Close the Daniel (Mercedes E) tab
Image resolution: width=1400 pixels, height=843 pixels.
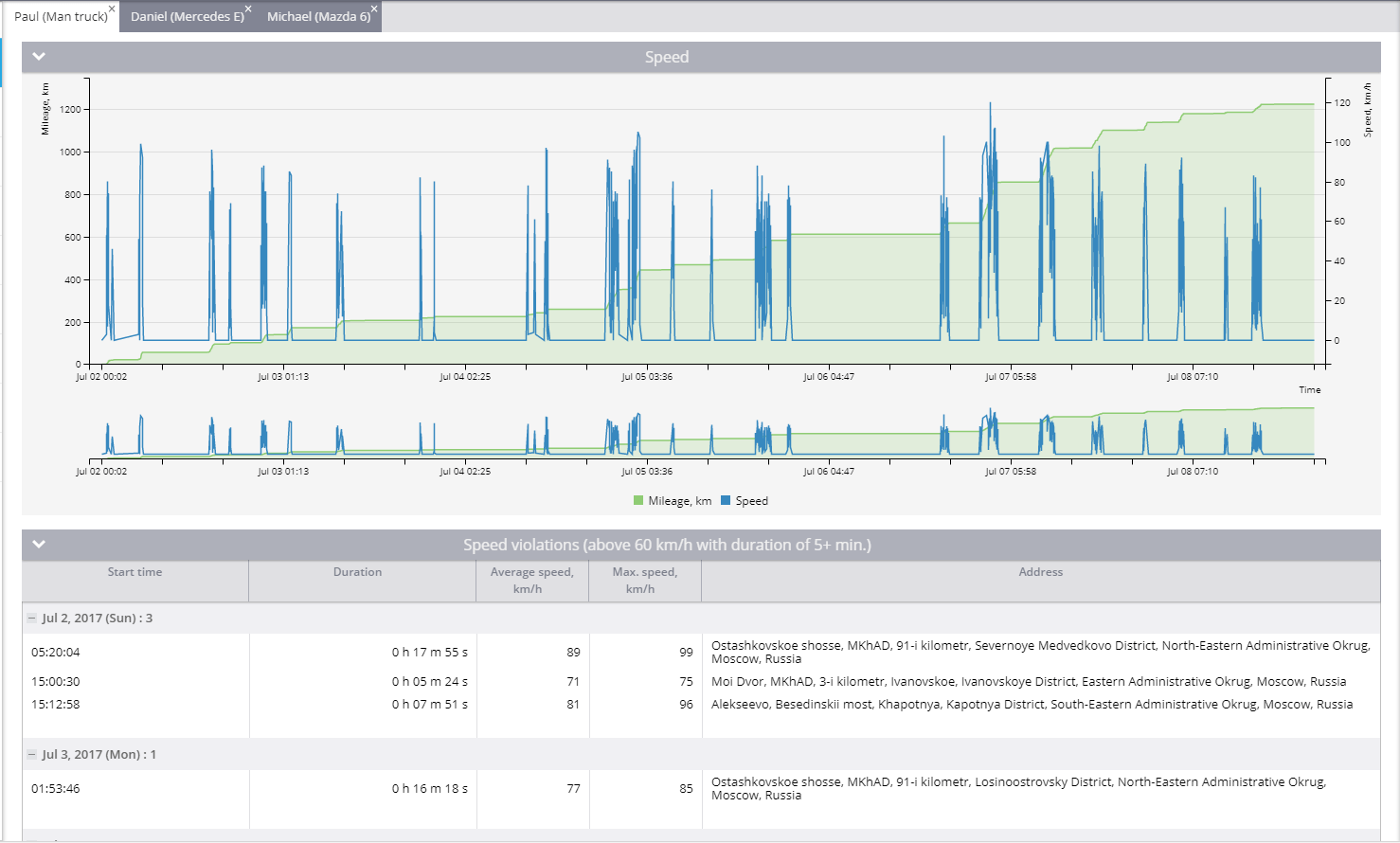click(248, 9)
